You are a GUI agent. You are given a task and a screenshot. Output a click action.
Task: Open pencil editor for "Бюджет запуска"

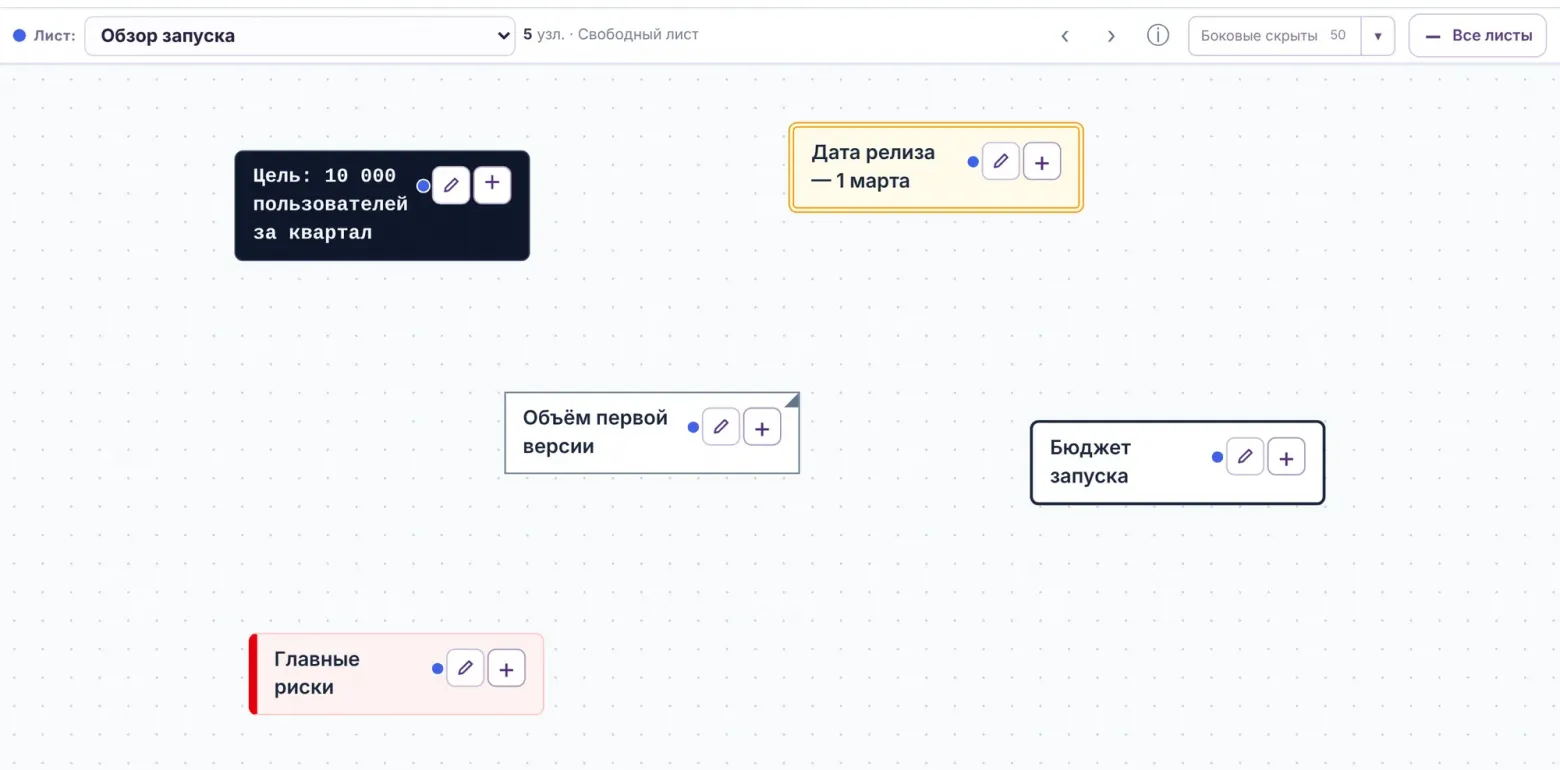pos(1245,457)
